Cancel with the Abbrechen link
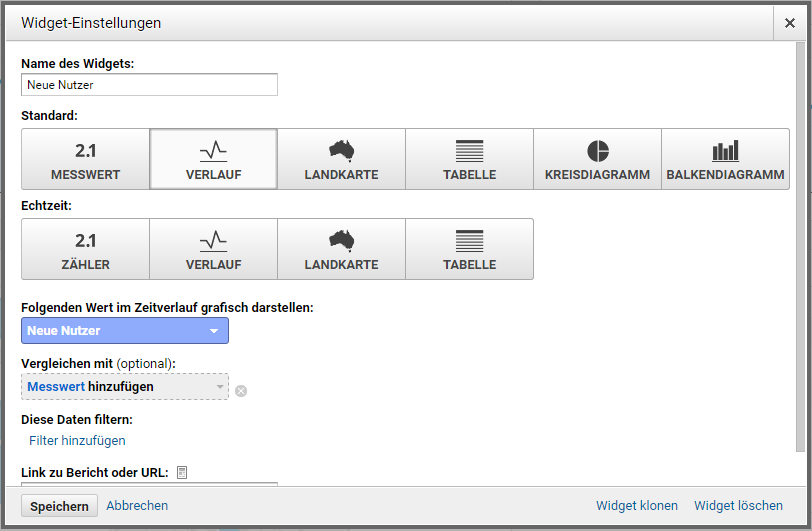Viewport: 812px width, 531px height. click(137, 506)
